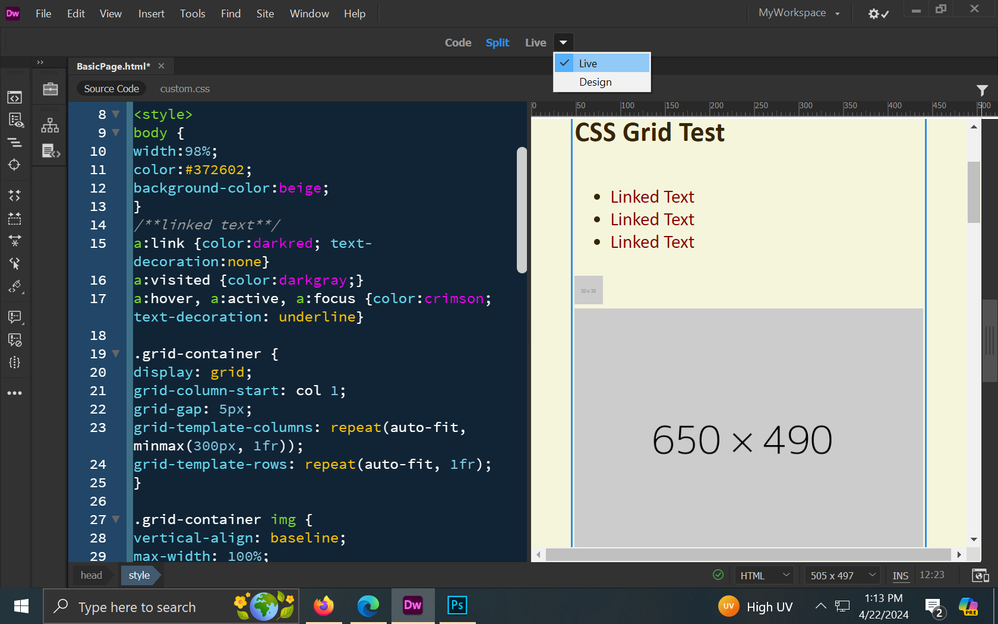Select the style tag in tag selector
Image resolution: width=998 pixels, height=624 pixels.
(139, 576)
